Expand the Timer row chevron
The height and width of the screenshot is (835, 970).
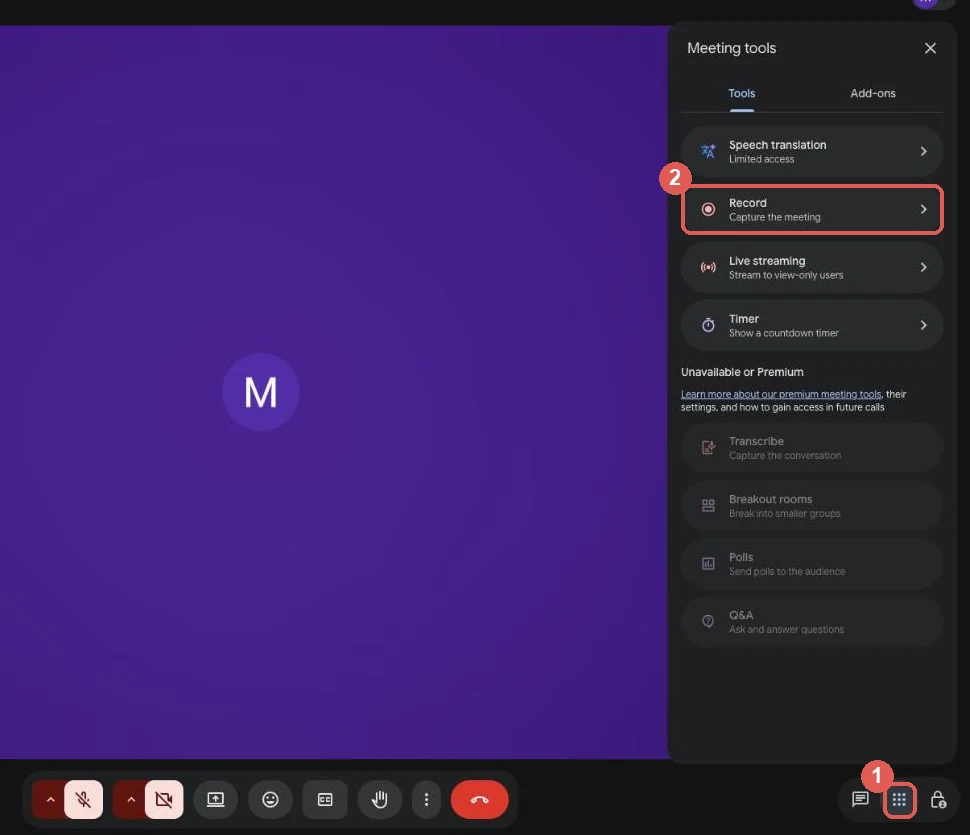[x=923, y=325]
